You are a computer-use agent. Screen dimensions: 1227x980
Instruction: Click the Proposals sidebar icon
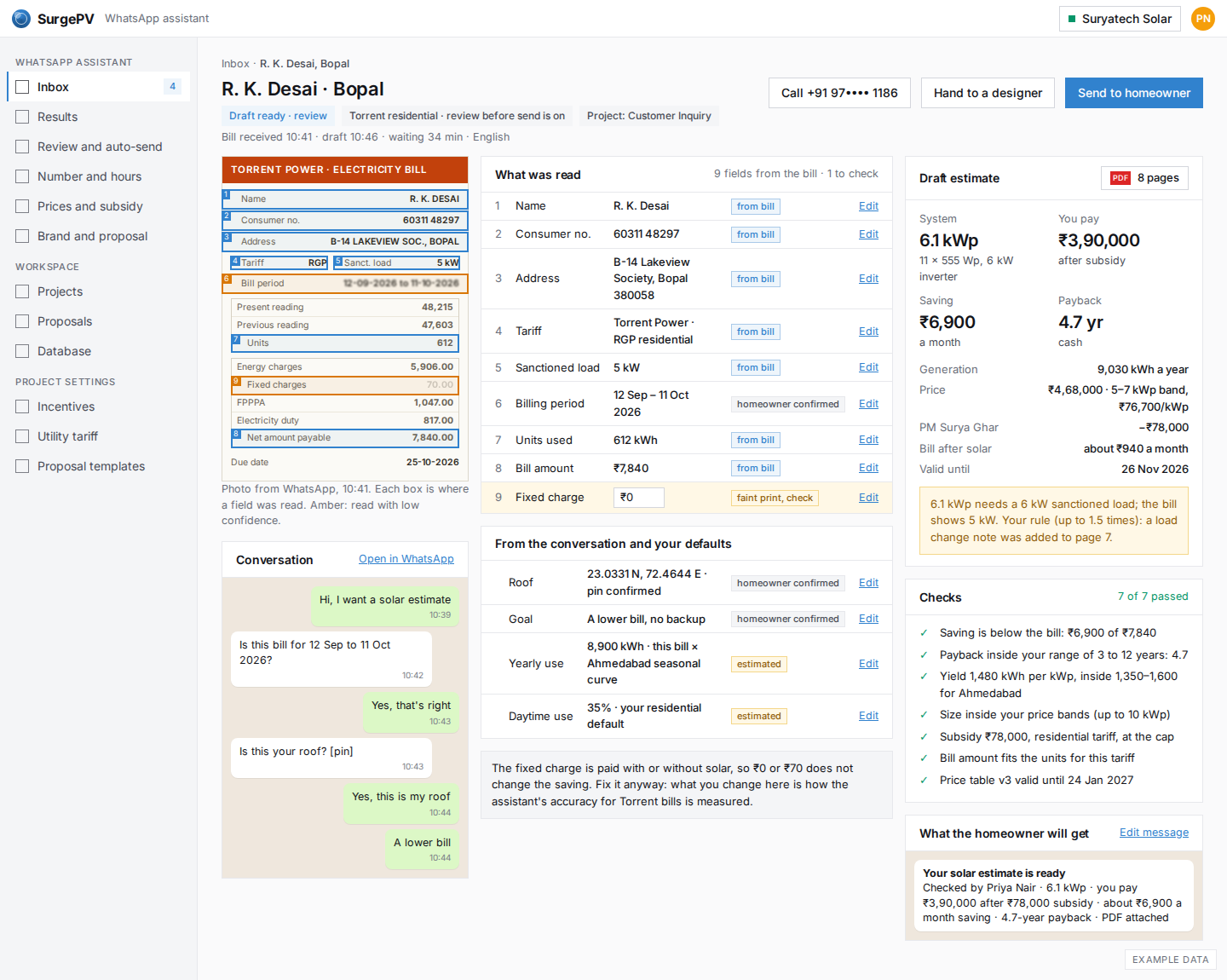click(x=22, y=321)
